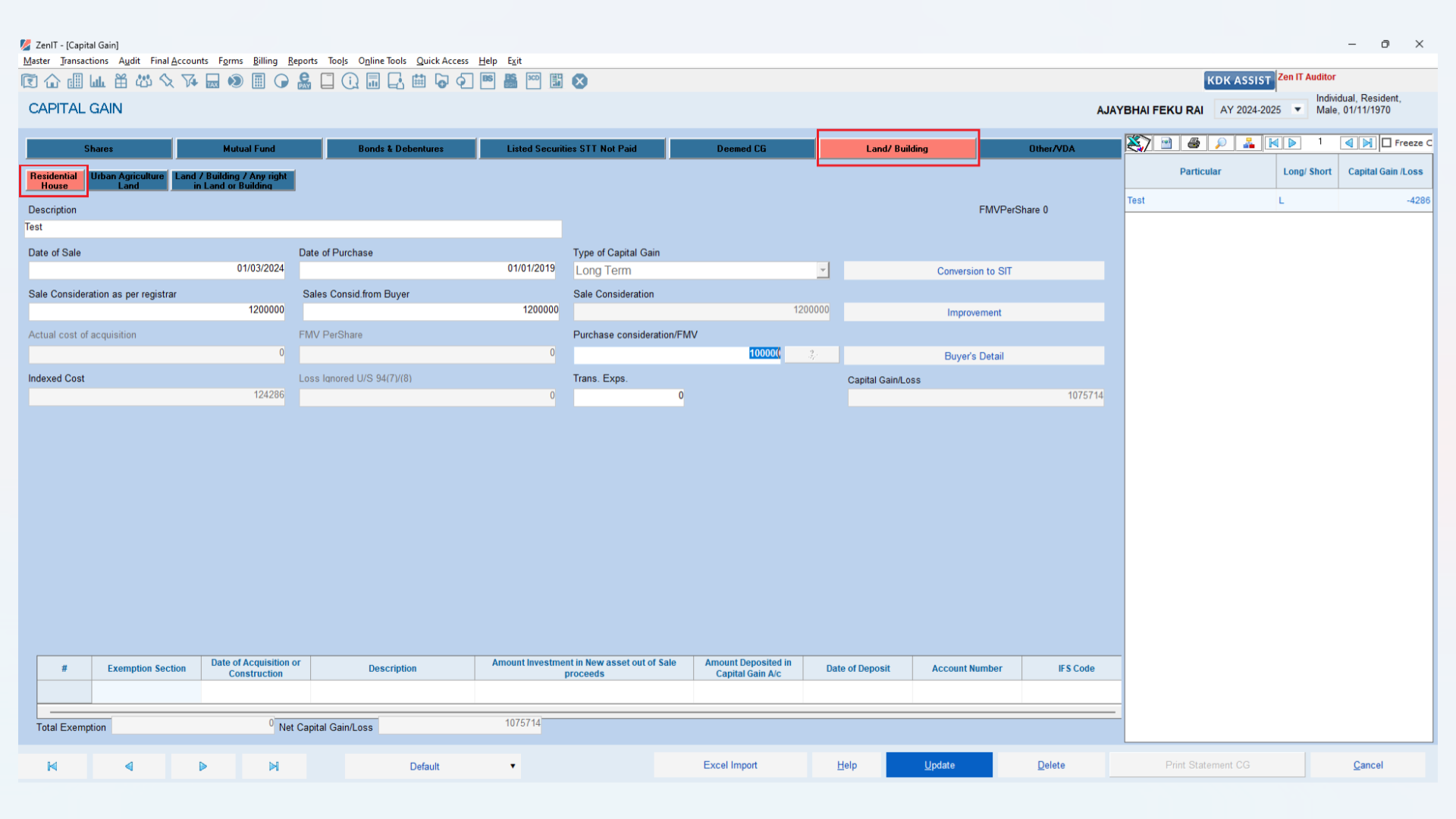Click the pin toolbar icon

[167, 81]
